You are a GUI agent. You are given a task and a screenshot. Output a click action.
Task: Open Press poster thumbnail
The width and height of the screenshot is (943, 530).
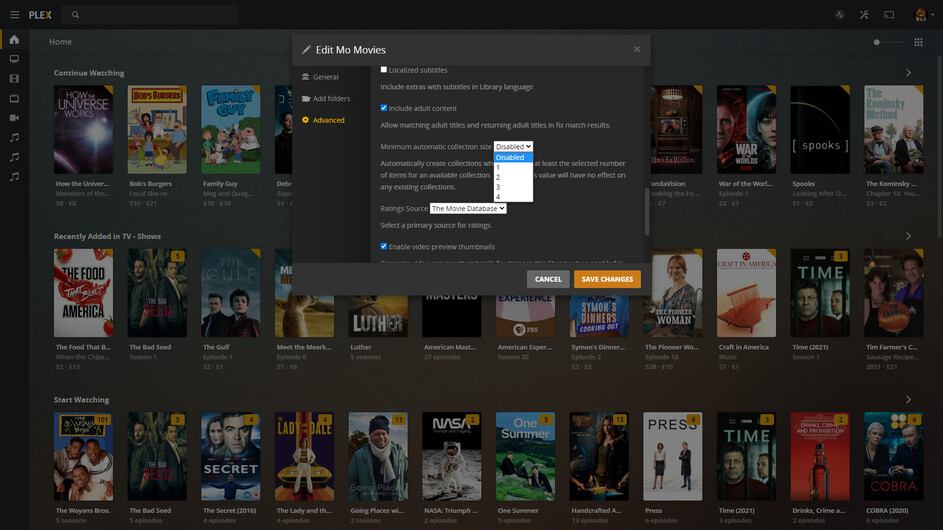pos(672,457)
